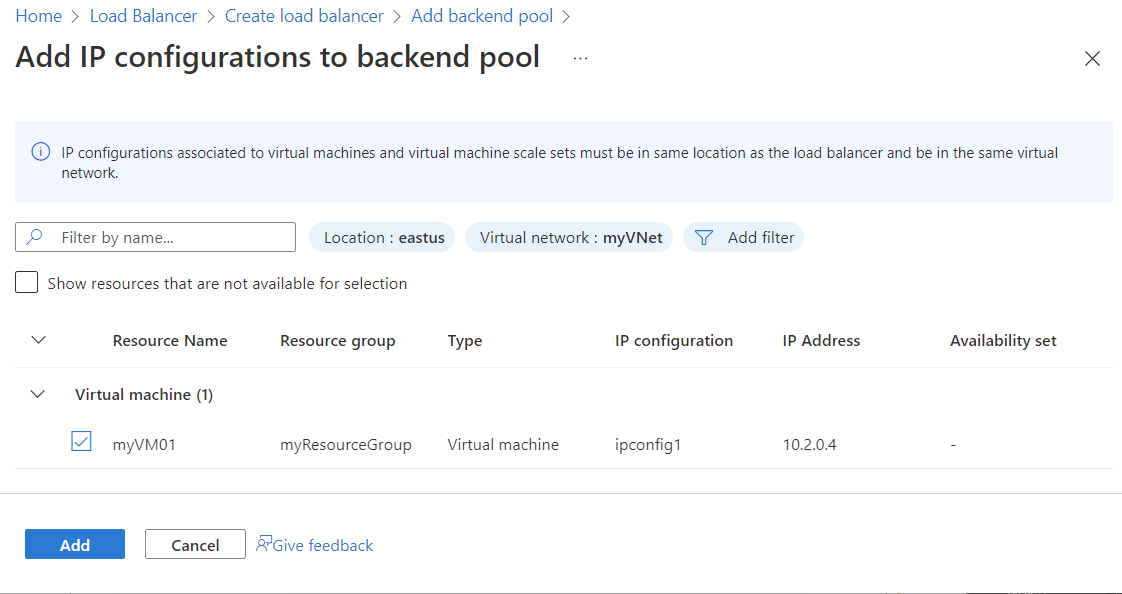
Task: Go Home via the breadcrumb link
Action: pyautogui.click(x=38, y=15)
